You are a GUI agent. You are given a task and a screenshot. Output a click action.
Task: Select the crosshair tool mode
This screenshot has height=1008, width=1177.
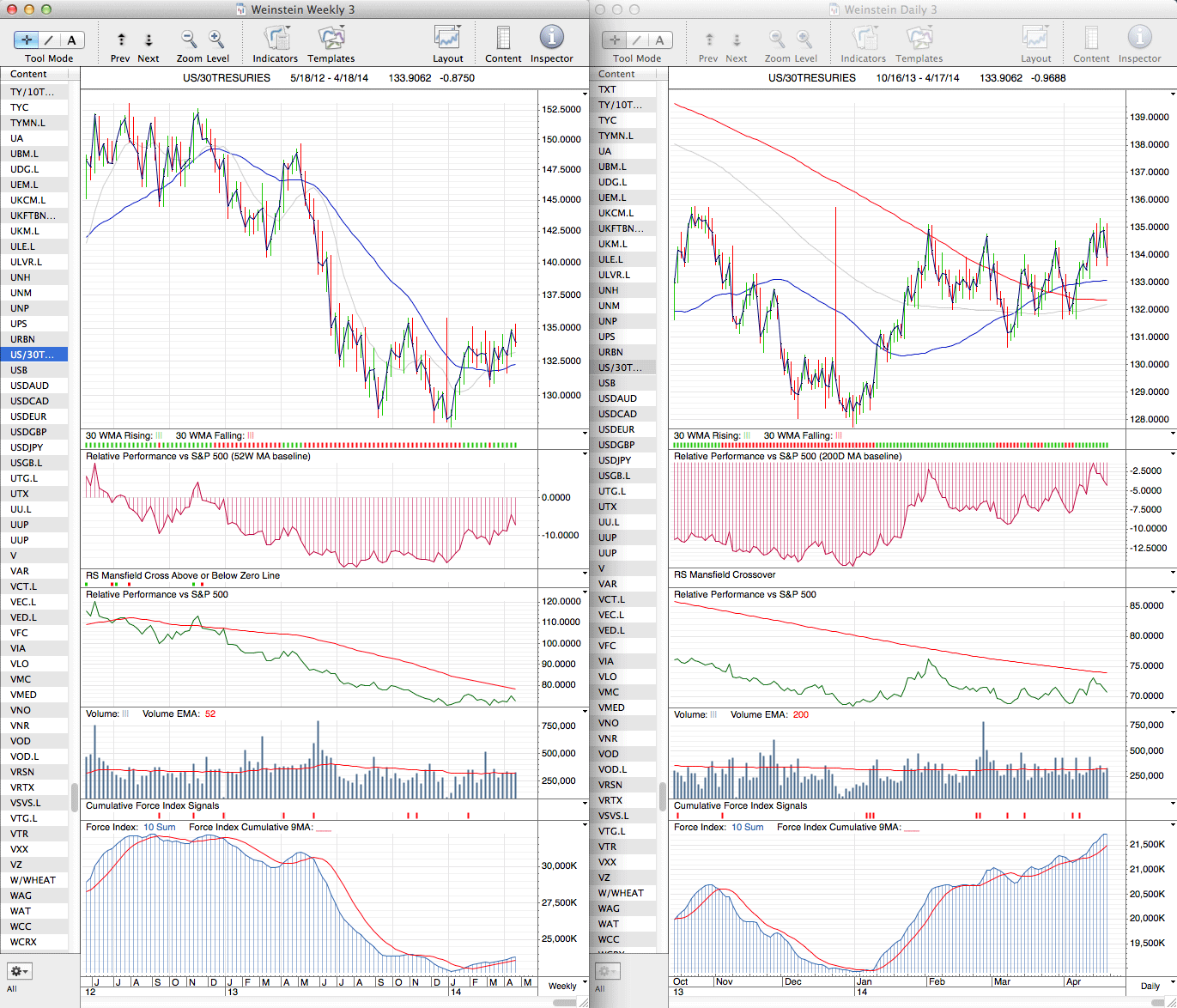pos(27,39)
